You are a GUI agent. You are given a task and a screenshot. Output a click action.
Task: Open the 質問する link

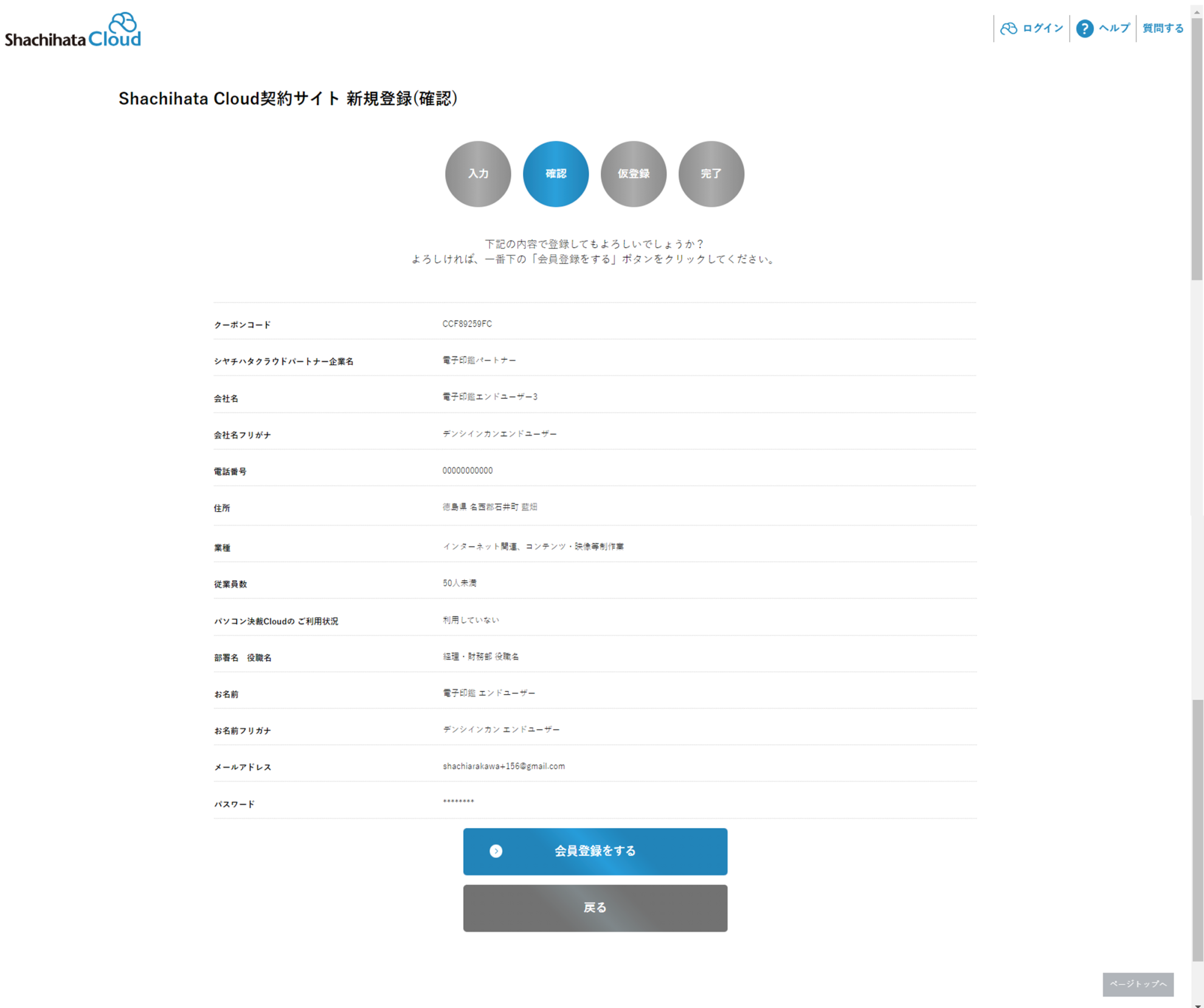point(1163,29)
